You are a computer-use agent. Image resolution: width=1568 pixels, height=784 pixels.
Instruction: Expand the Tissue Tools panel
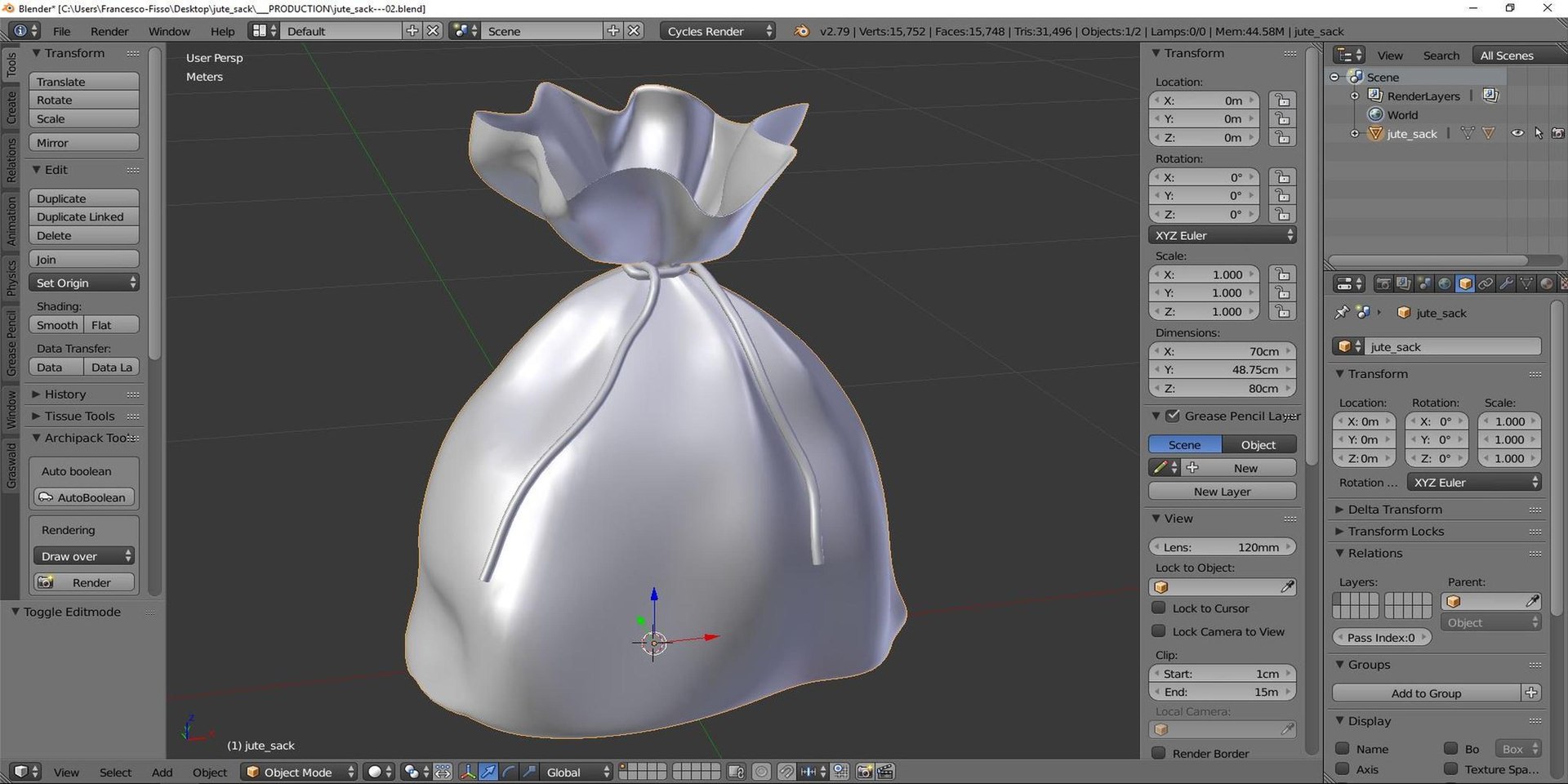79,416
